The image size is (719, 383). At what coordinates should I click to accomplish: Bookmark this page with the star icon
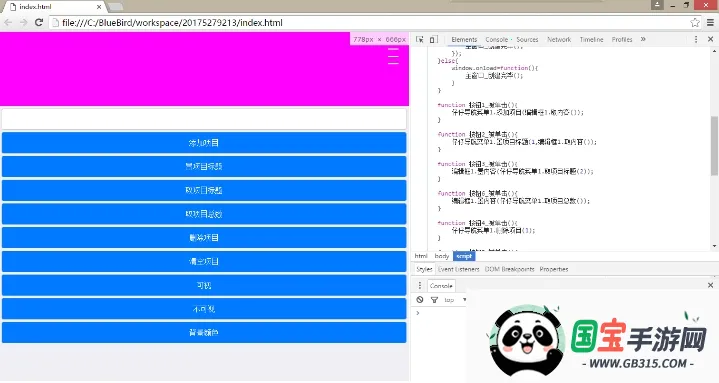(x=695, y=22)
